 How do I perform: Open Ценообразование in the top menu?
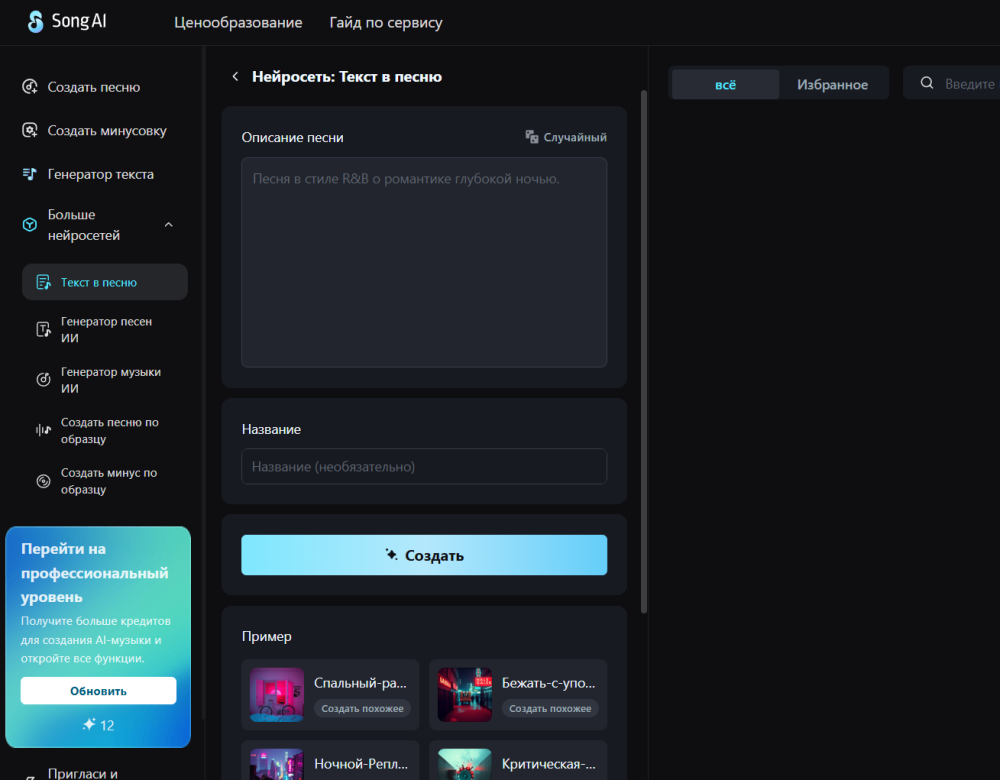pos(238,22)
